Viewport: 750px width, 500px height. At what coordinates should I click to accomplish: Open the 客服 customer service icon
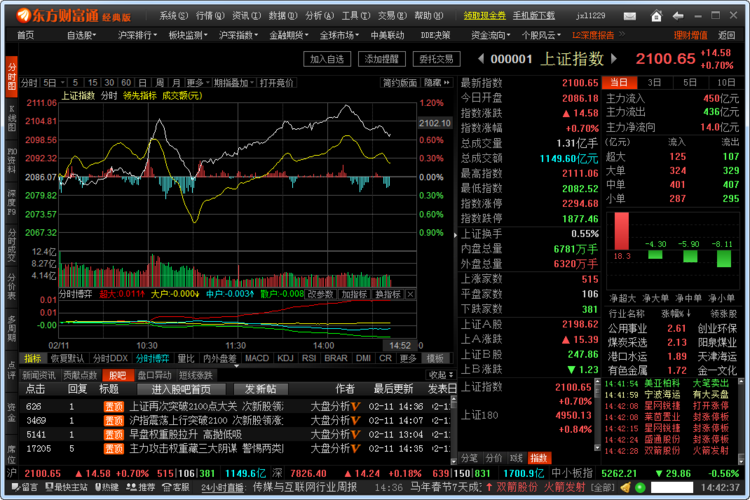(176, 487)
